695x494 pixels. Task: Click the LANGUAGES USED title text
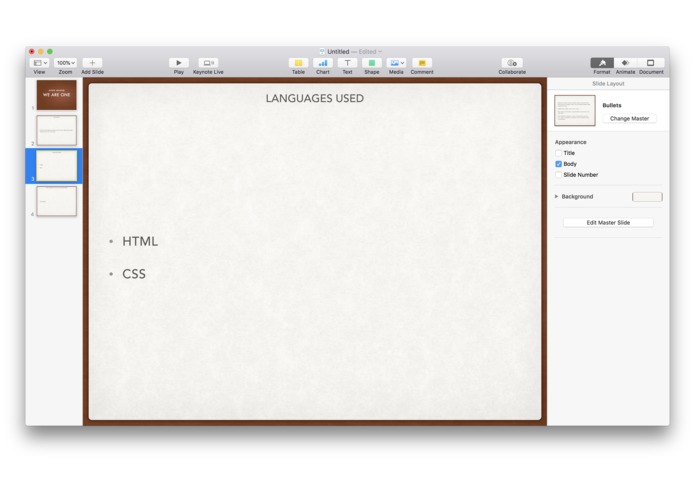tap(315, 98)
